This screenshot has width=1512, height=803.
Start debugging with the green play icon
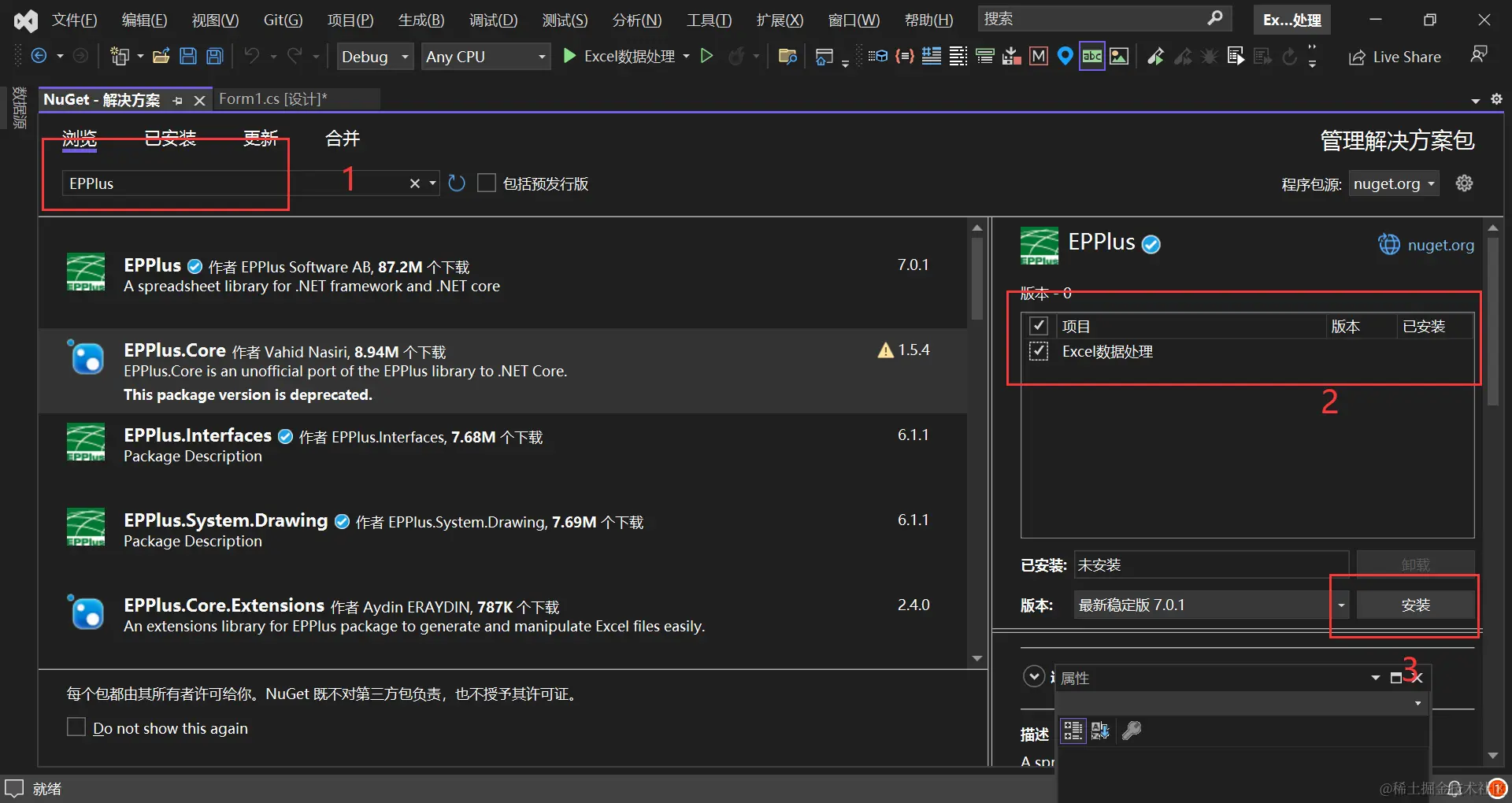pyautogui.click(x=569, y=56)
